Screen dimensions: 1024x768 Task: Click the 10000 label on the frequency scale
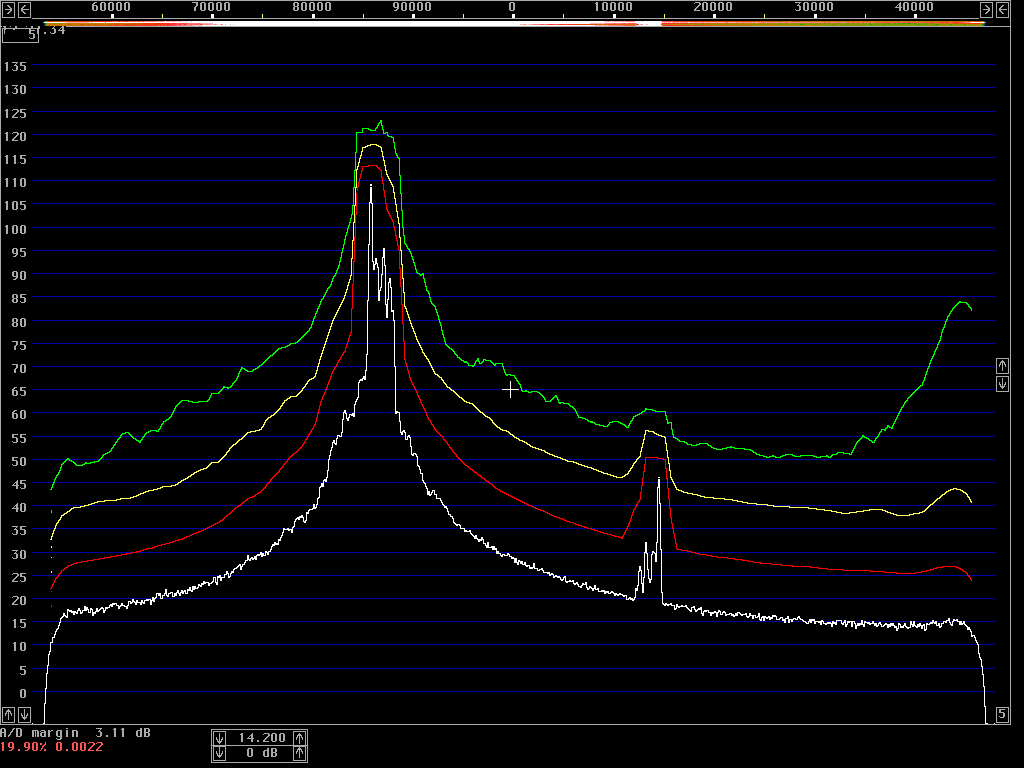[x=613, y=7]
